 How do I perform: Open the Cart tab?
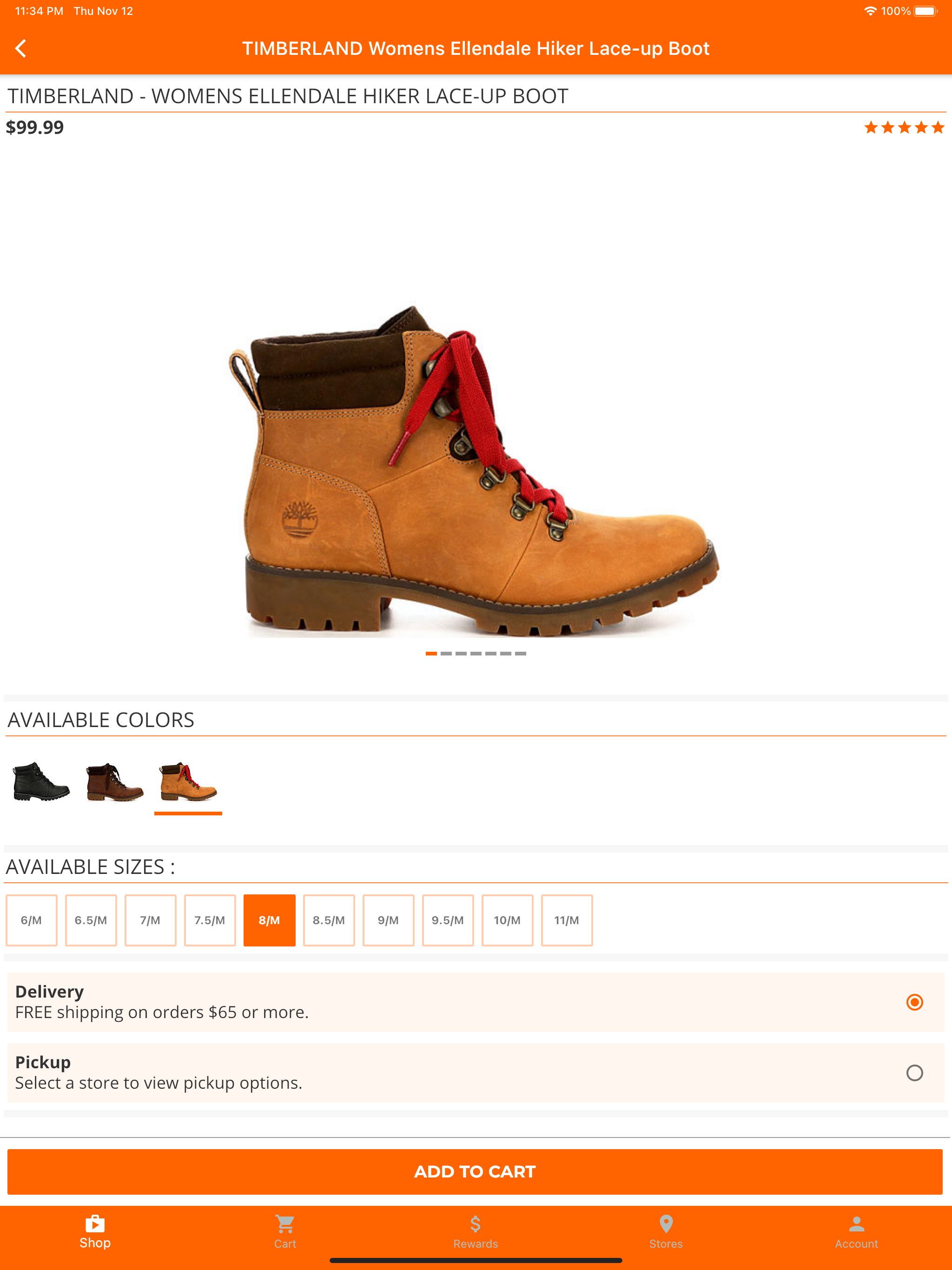pyautogui.click(x=285, y=1232)
